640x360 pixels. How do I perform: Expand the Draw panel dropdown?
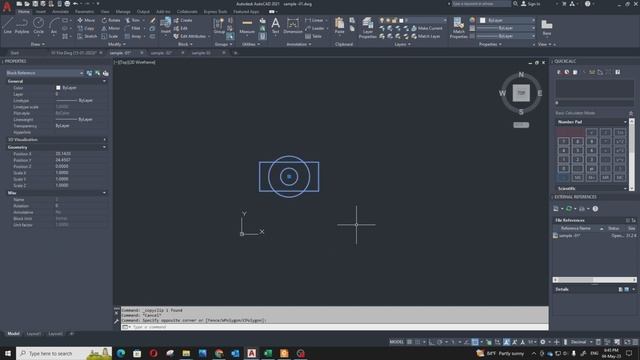click(38, 44)
